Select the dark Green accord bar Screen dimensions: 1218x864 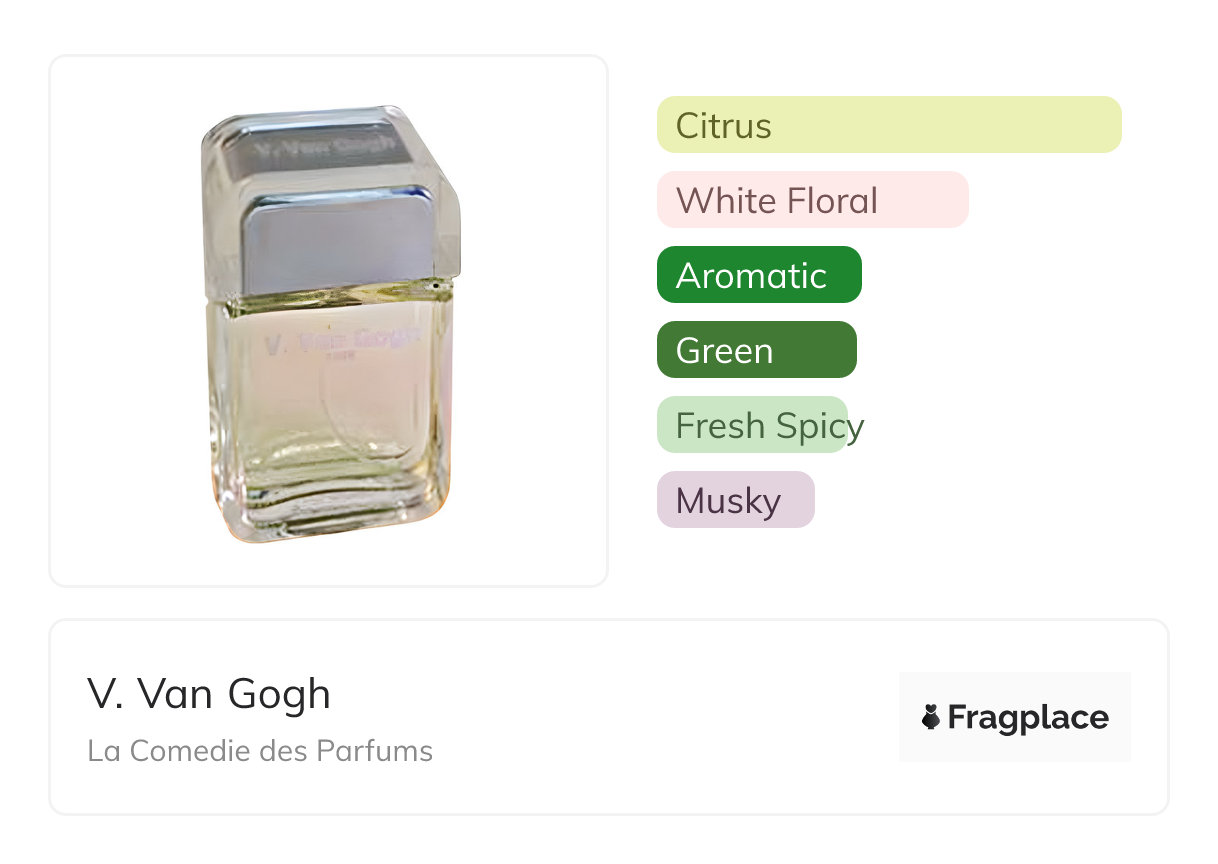(756, 350)
